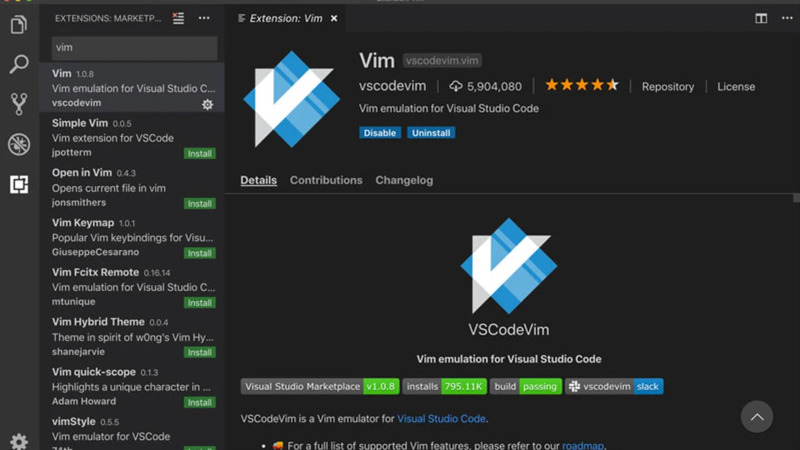The height and width of the screenshot is (450, 800).
Task: Disable the Vim extension
Action: click(380, 133)
